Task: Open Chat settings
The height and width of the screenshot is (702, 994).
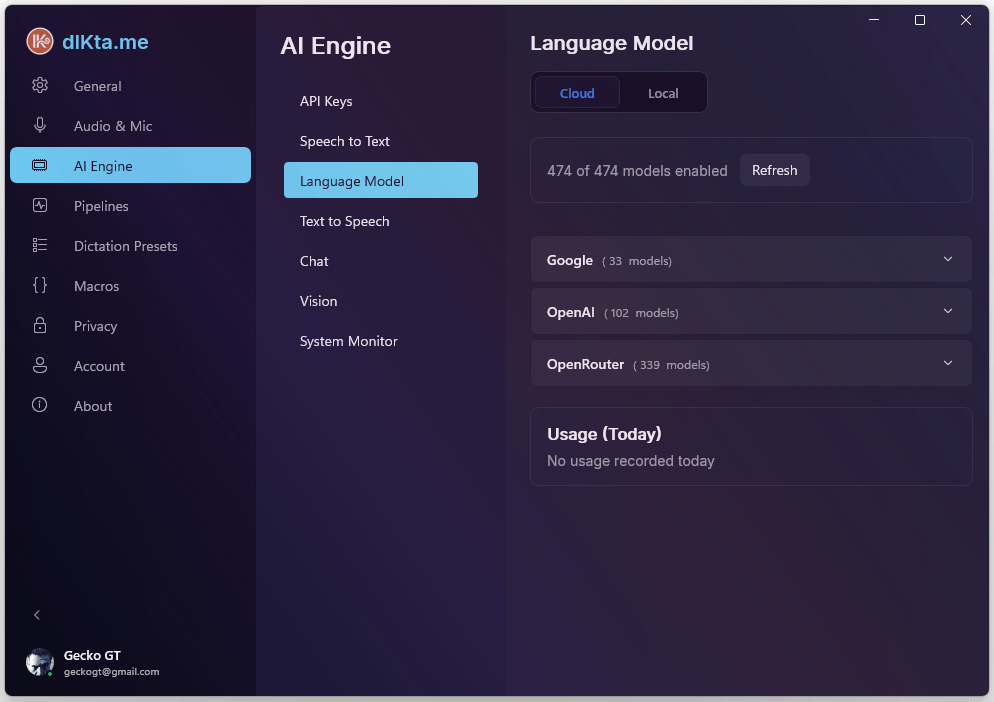Action: click(x=381, y=261)
